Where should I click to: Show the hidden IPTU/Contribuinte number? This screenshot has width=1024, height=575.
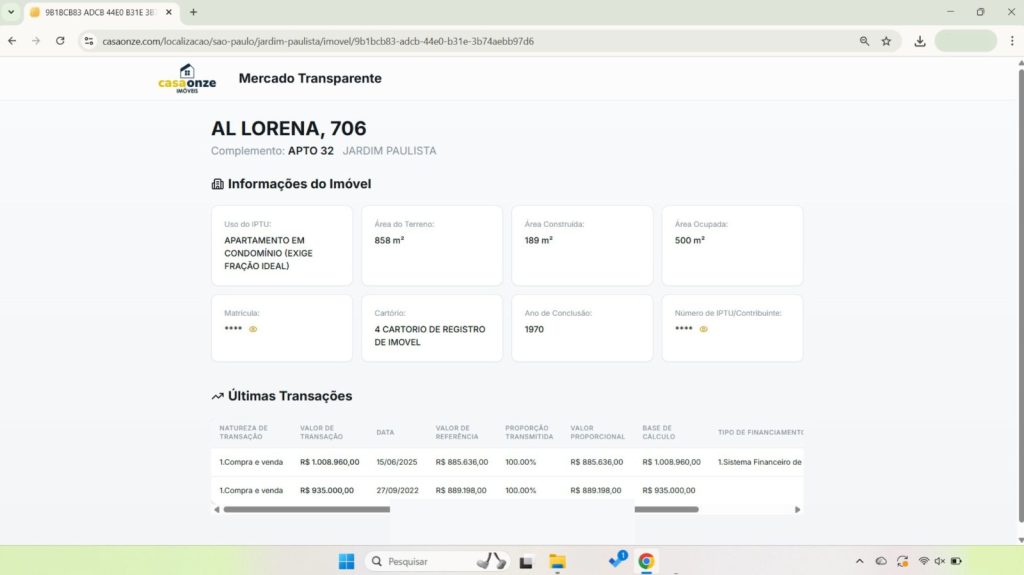pyautogui.click(x=704, y=329)
